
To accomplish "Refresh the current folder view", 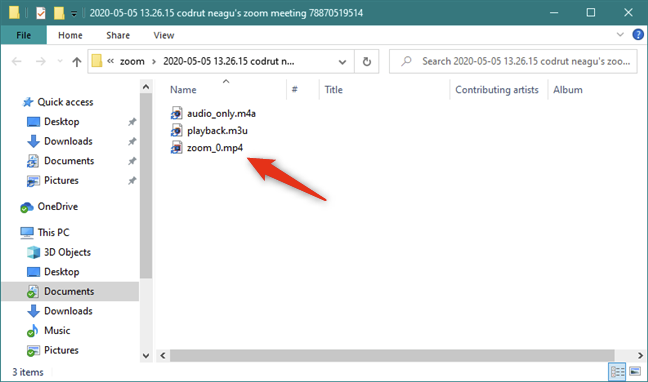I will coord(367,62).
